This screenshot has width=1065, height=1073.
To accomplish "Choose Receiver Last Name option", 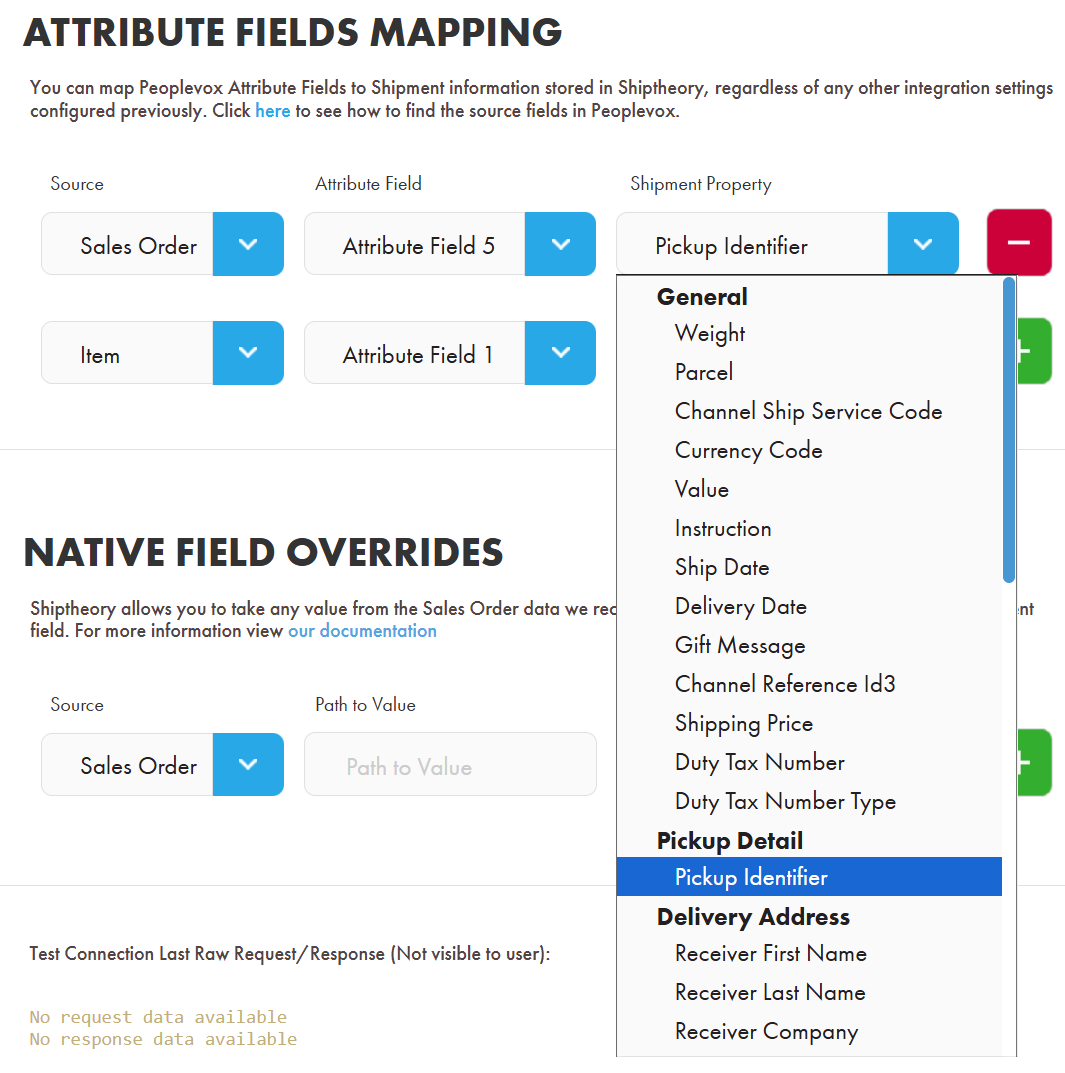I will click(809, 992).
